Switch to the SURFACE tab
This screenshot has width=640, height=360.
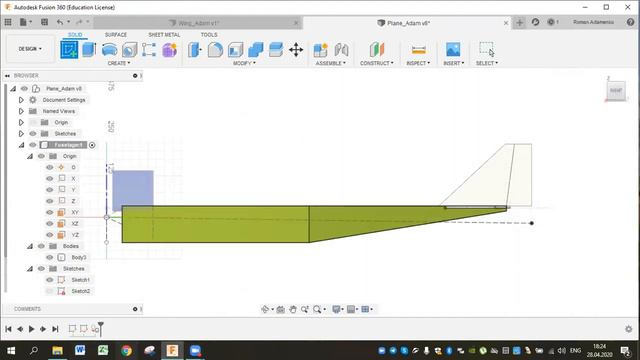pos(116,35)
